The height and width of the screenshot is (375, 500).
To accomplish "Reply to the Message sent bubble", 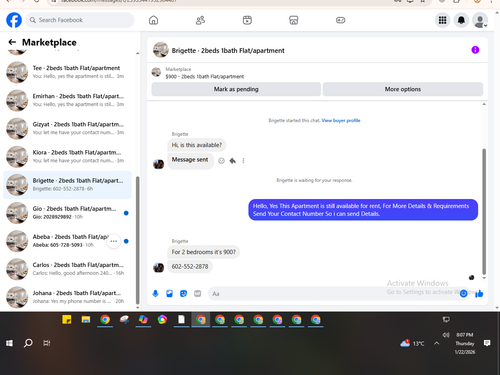I will (x=232, y=161).
